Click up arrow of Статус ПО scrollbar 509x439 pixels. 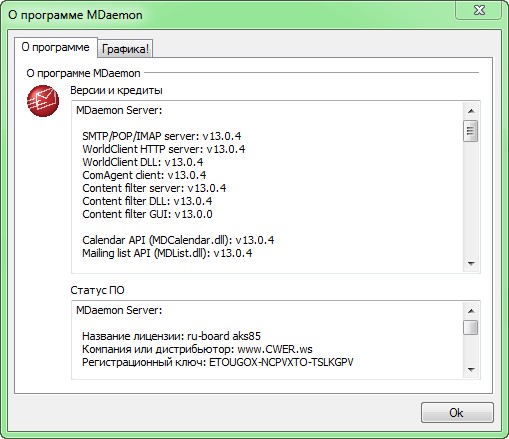pos(471,311)
